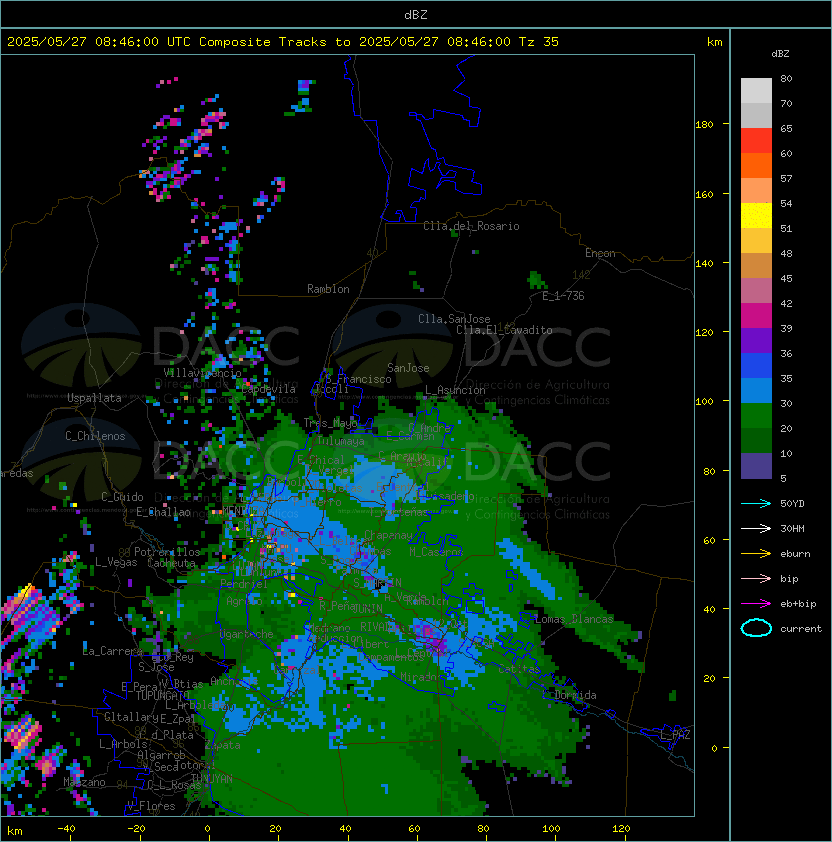Click the magenta eb+bip arrow legend icon
The image size is (832, 842).
[x=756, y=604]
